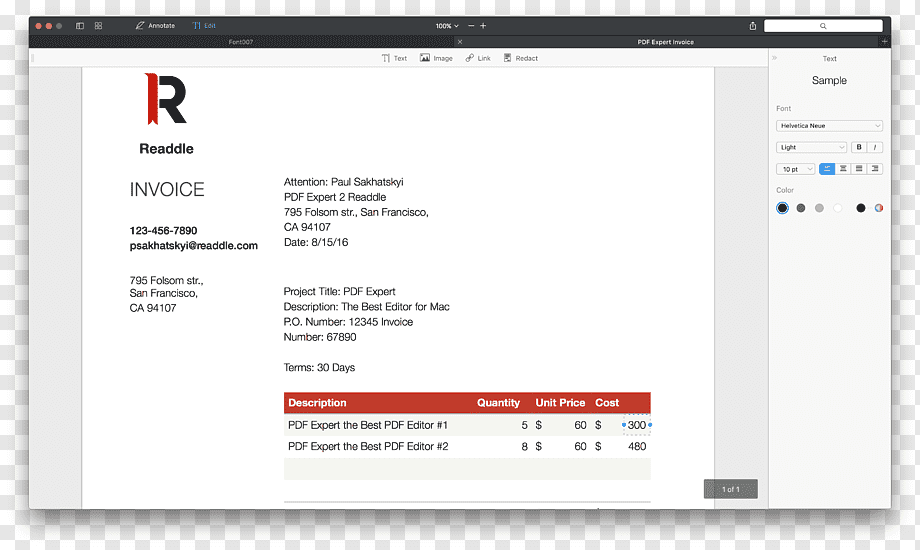Select the selected black color swatch
Screen dimensions: 920x550
(x=782, y=208)
